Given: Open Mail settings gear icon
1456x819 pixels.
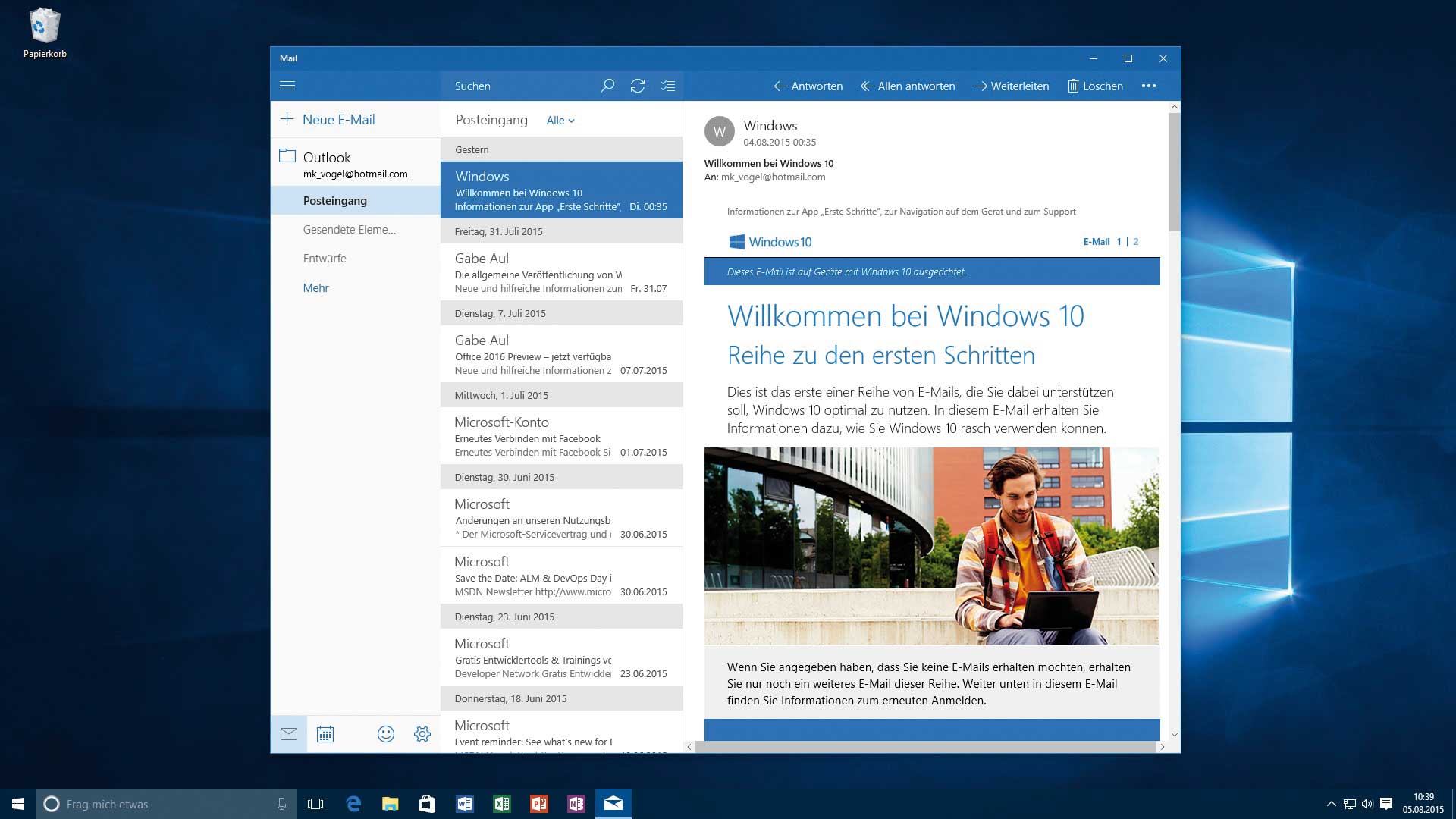Looking at the screenshot, I should [x=422, y=734].
